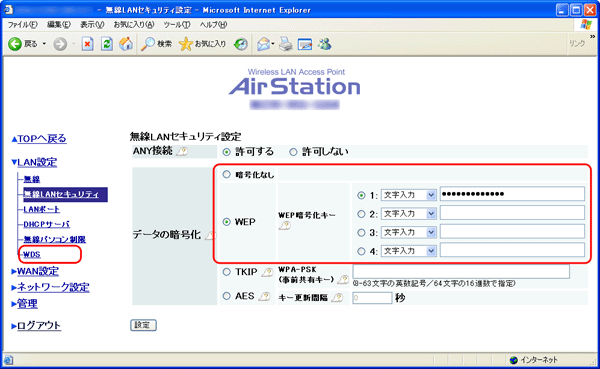This screenshot has height=369, width=600.
Task: Open the WDS link in sidebar
Action: 32,255
